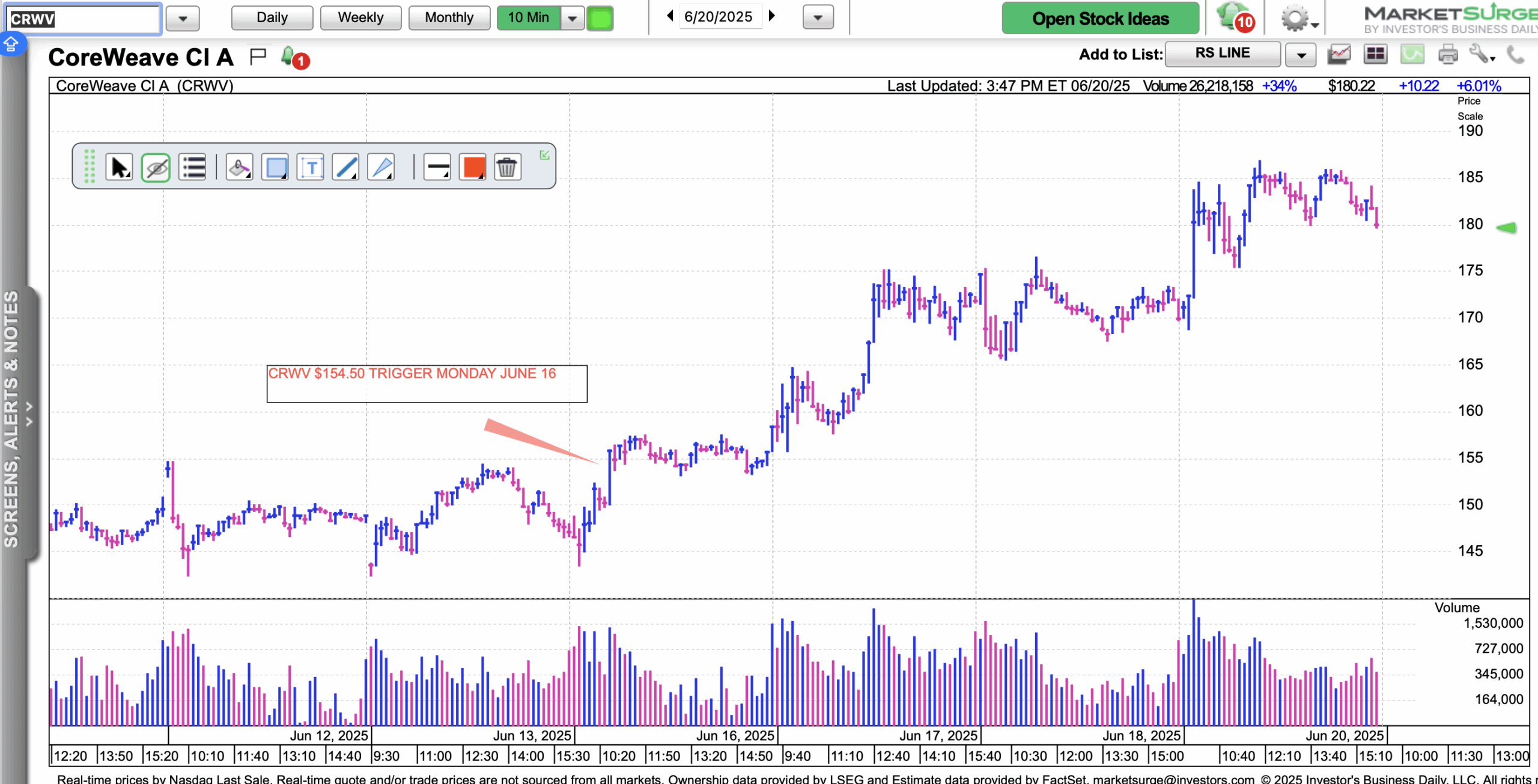Toggle hide drawings eye icon
1538x784 pixels.
pos(156,168)
